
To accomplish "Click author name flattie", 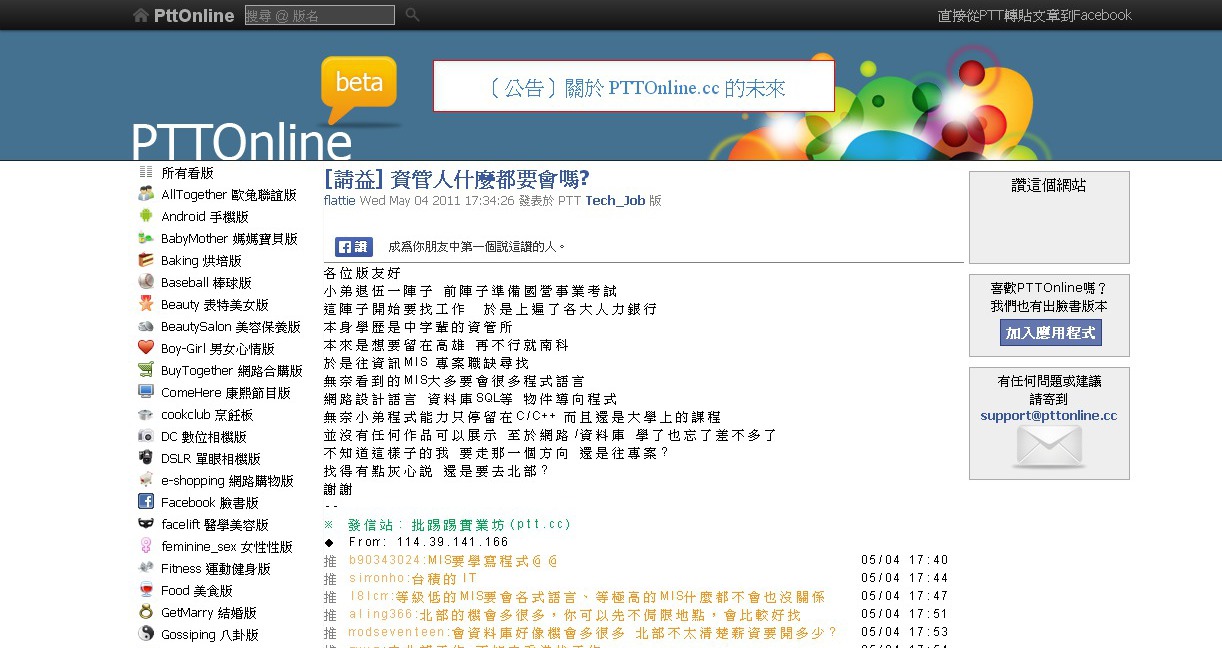I will pyautogui.click(x=340, y=200).
